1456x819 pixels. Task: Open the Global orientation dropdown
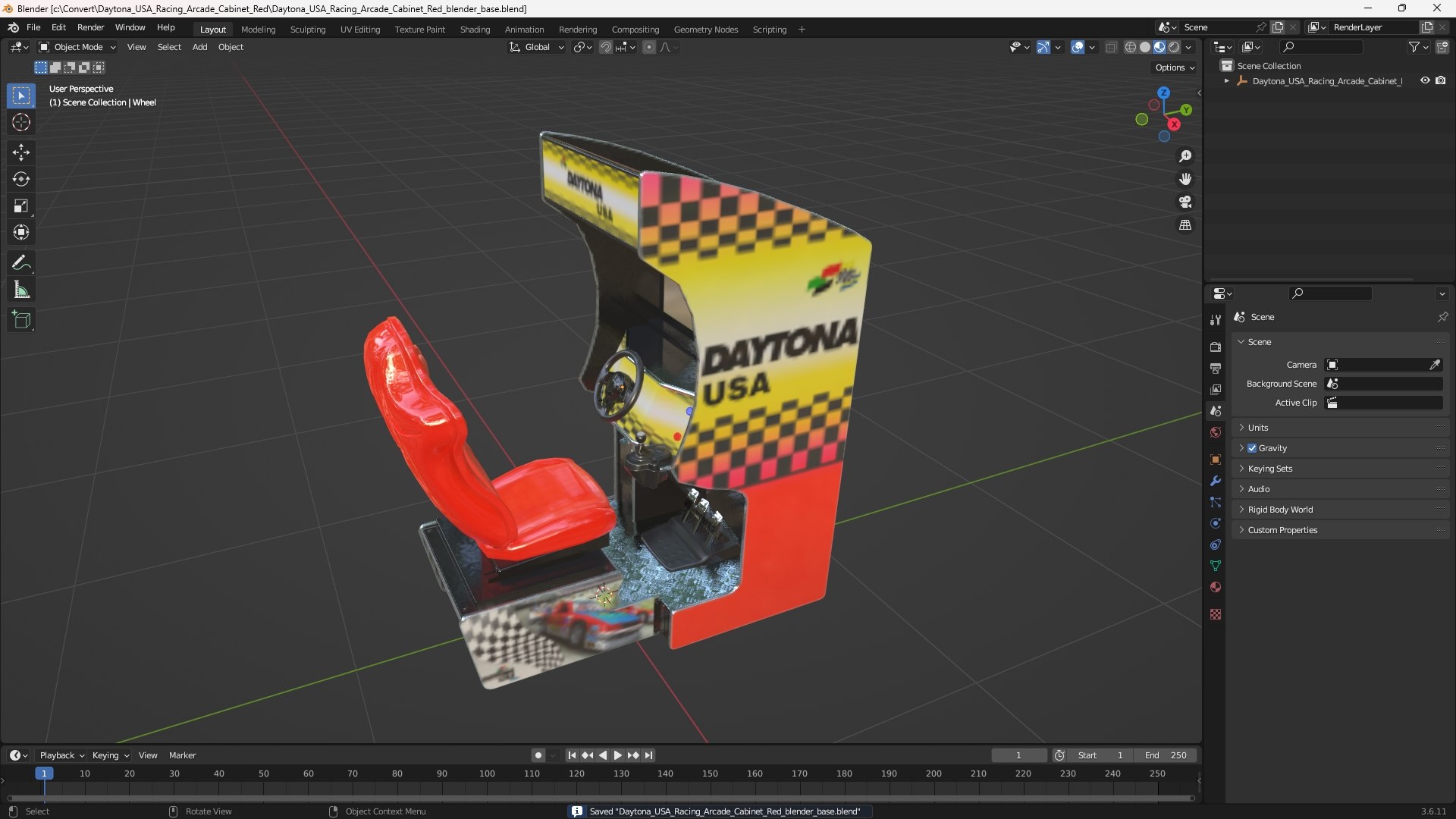pyautogui.click(x=537, y=47)
